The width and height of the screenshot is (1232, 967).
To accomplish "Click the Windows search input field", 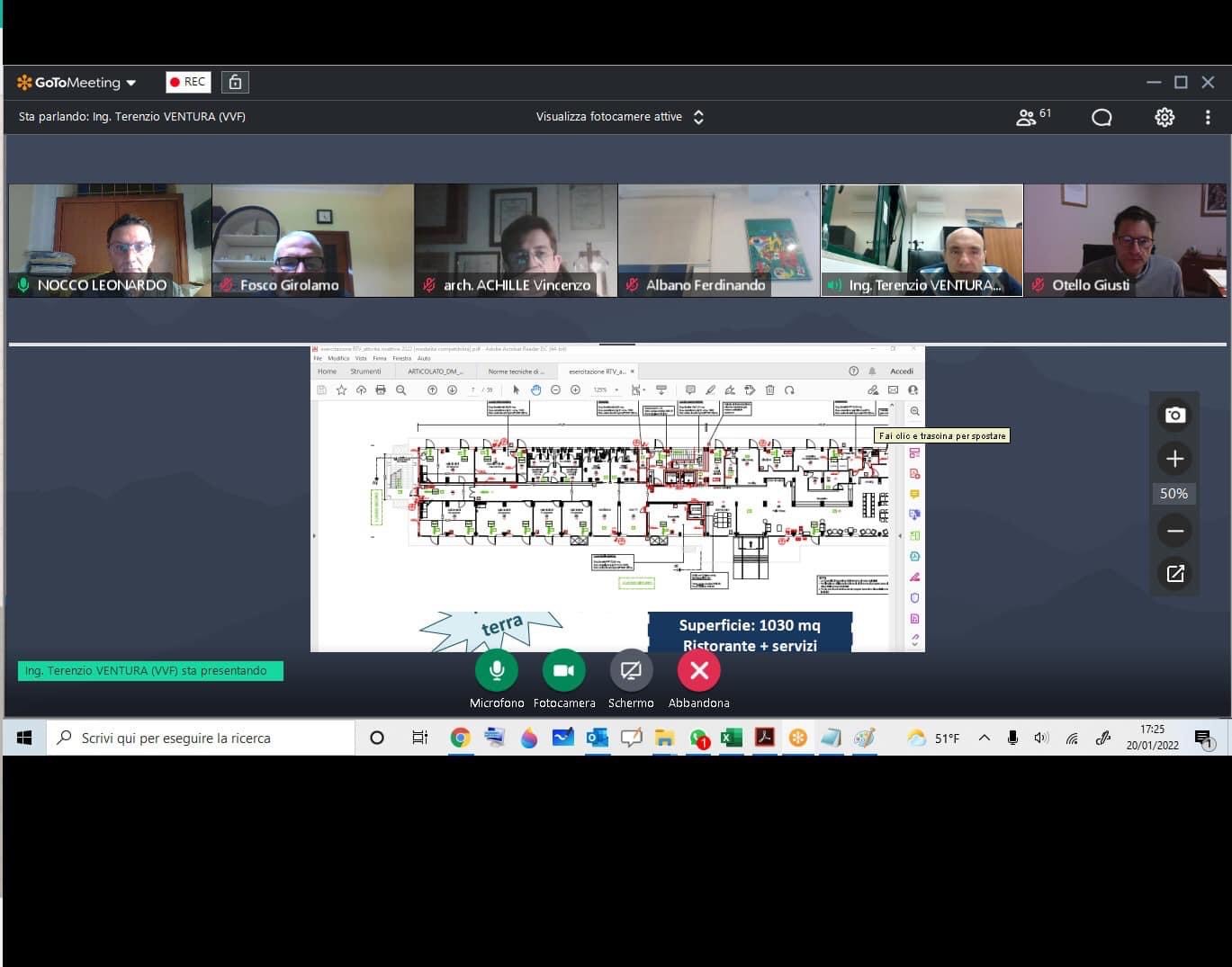I will [x=202, y=738].
